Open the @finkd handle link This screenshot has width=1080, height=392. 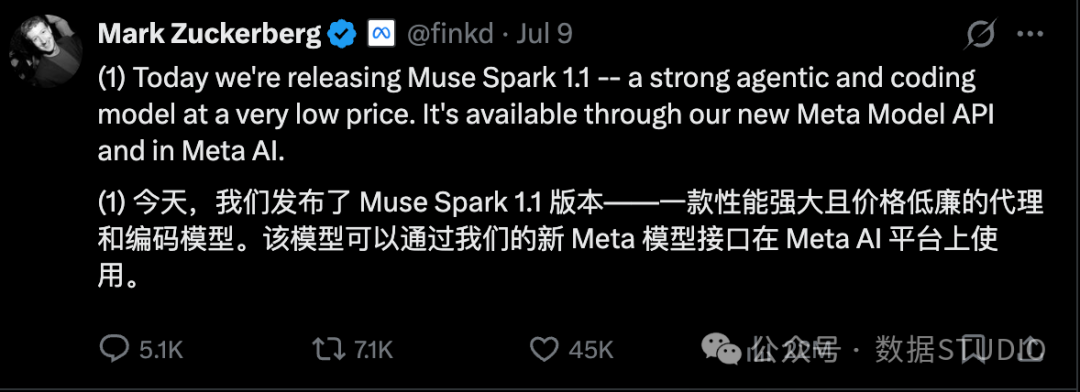451,34
